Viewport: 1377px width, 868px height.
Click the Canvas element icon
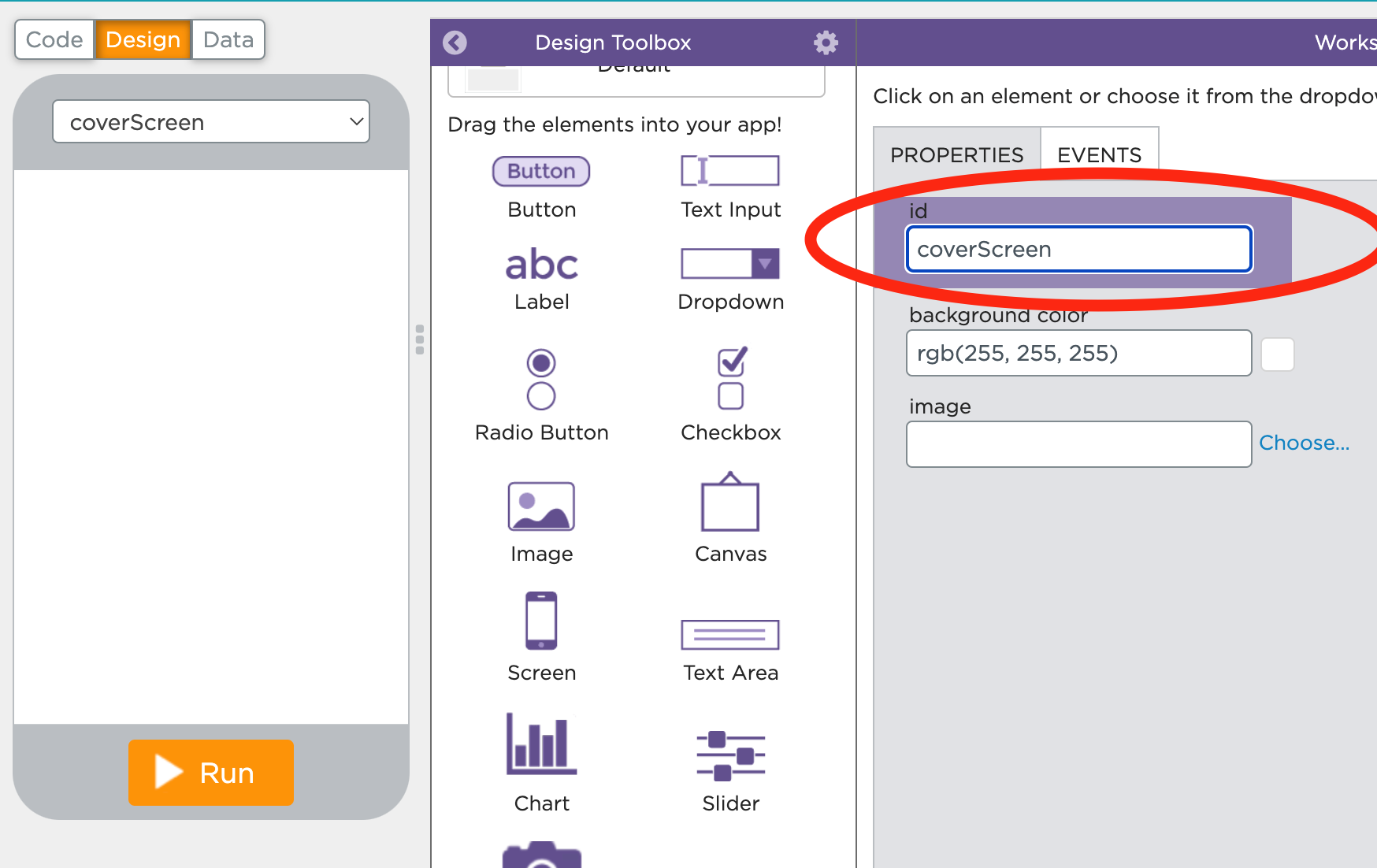click(729, 503)
